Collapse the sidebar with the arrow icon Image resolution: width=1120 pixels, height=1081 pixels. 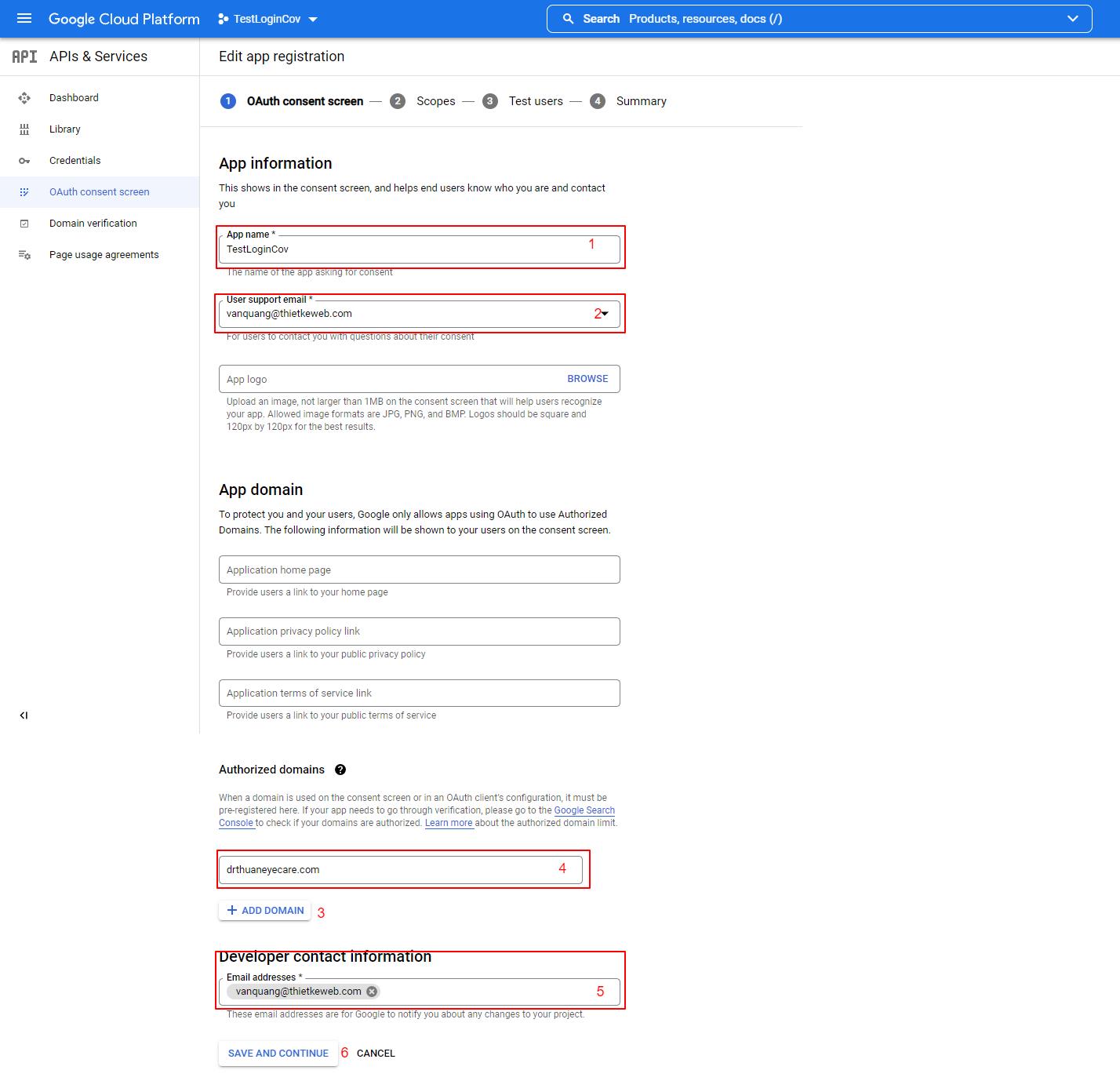pyautogui.click(x=24, y=715)
